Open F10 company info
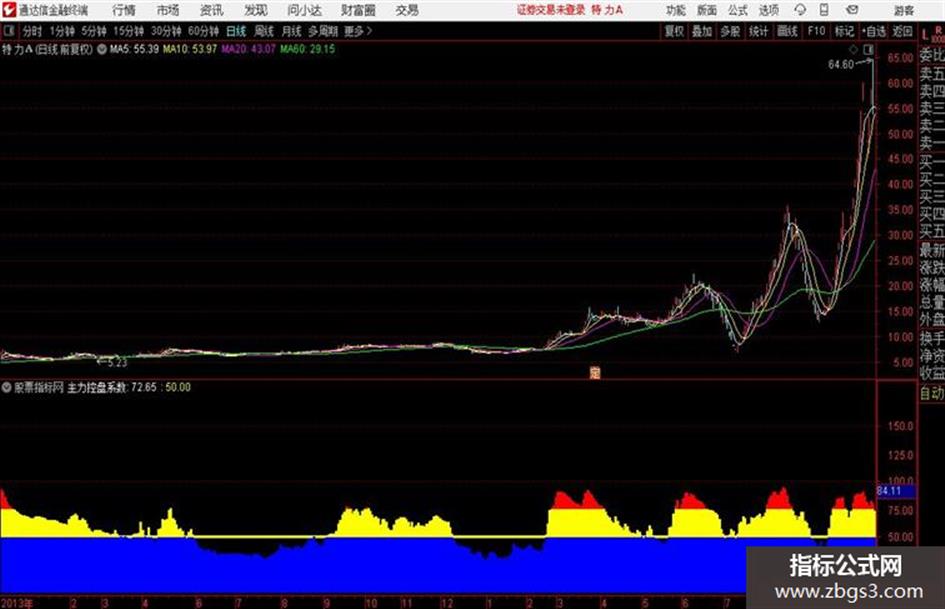This screenshot has width=945, height=609. (x=816, y=31)
